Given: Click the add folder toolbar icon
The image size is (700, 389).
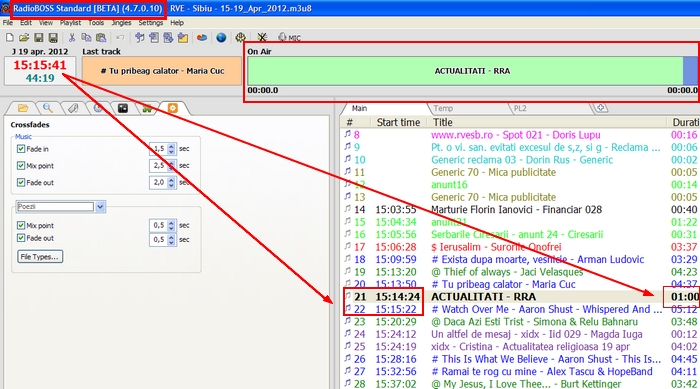Looking at the screenshot, I should coord(183,38).
